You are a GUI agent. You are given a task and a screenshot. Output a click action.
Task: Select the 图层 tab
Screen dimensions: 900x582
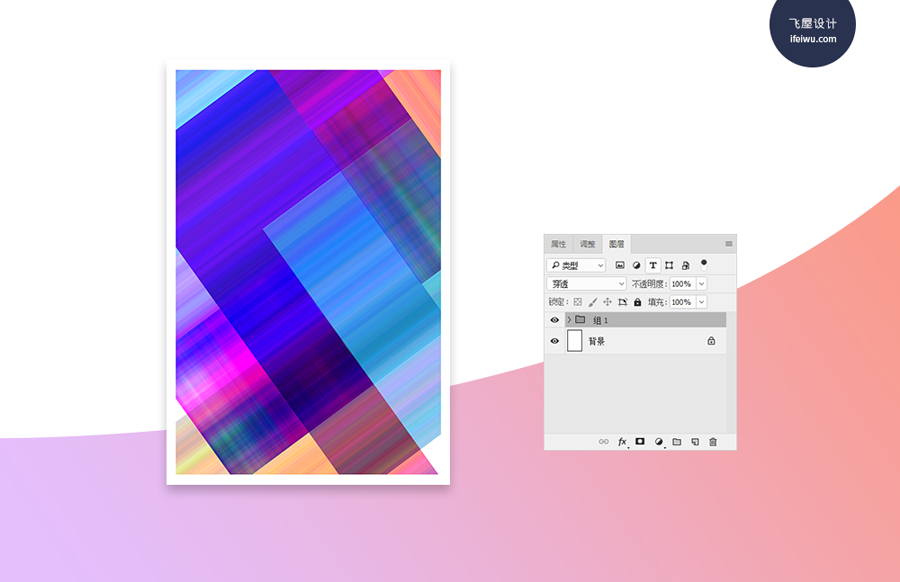tap(616, 244)
